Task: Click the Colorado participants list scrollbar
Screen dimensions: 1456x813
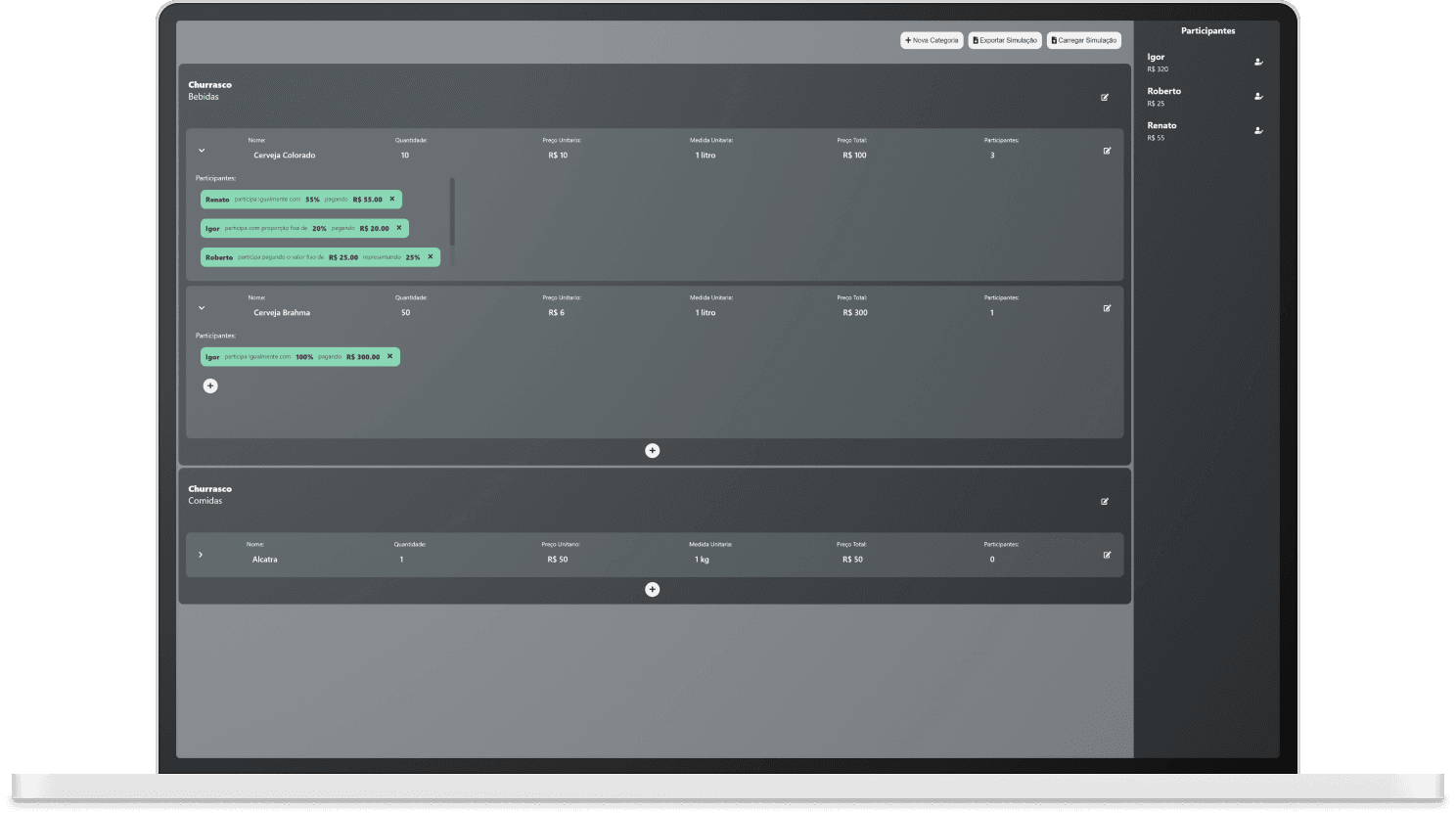Action: [452, 211]
